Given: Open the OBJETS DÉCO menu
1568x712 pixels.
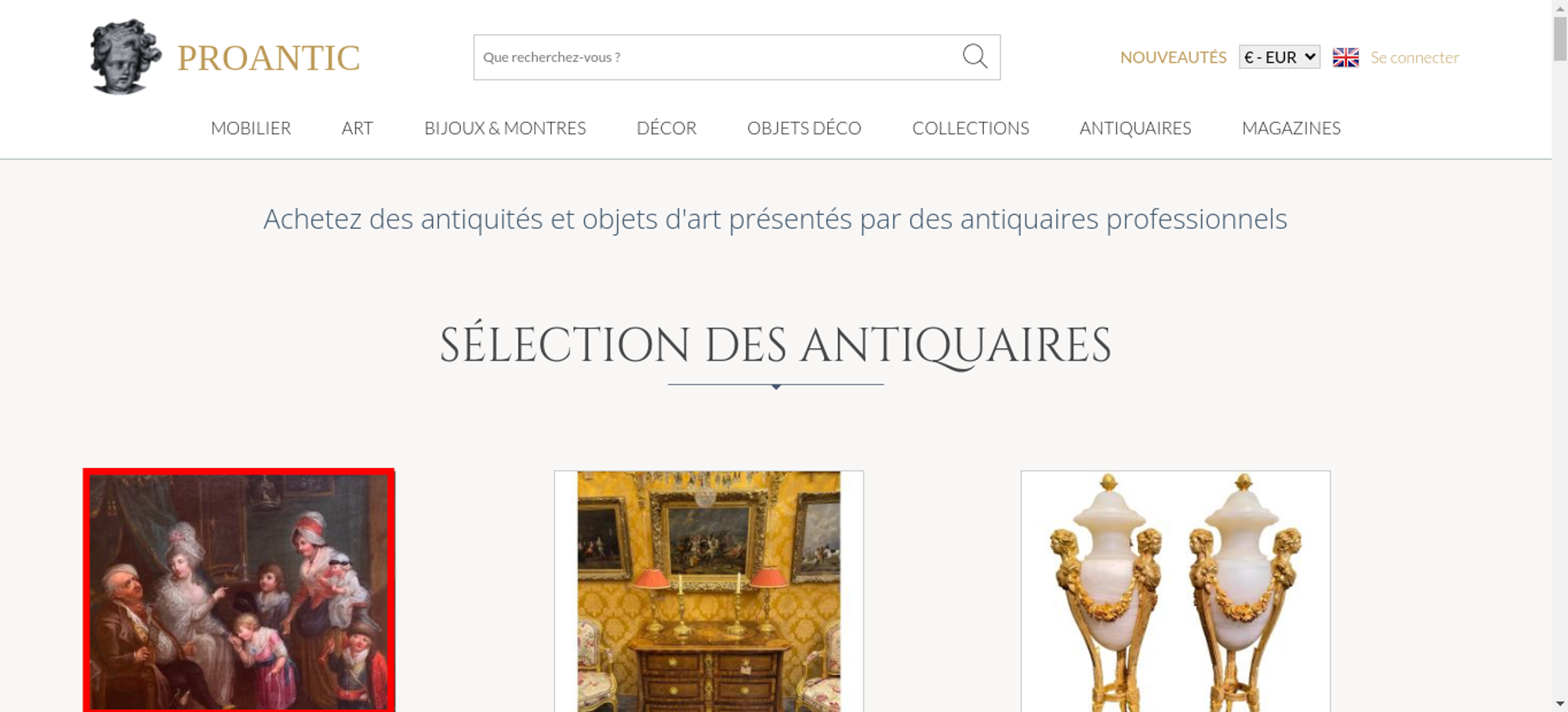Looking at the screenshot, I should (804, 128).
